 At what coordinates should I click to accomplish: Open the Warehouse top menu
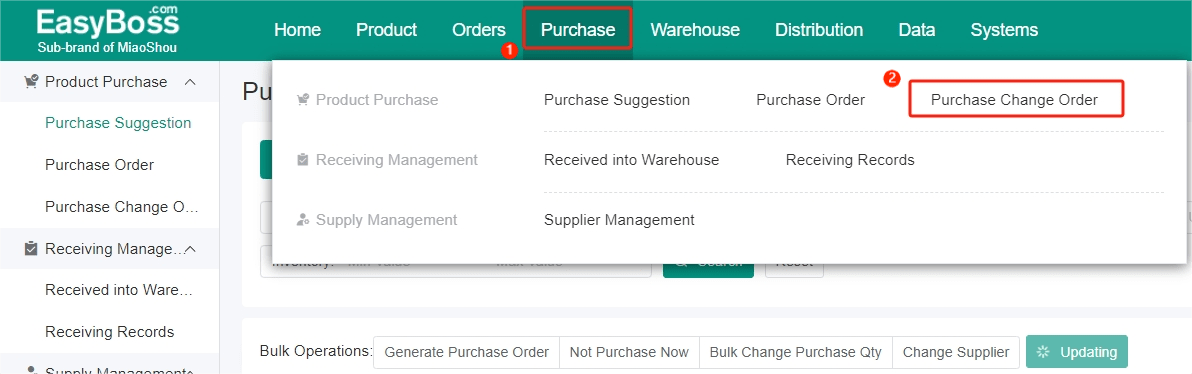coord(695,30)
